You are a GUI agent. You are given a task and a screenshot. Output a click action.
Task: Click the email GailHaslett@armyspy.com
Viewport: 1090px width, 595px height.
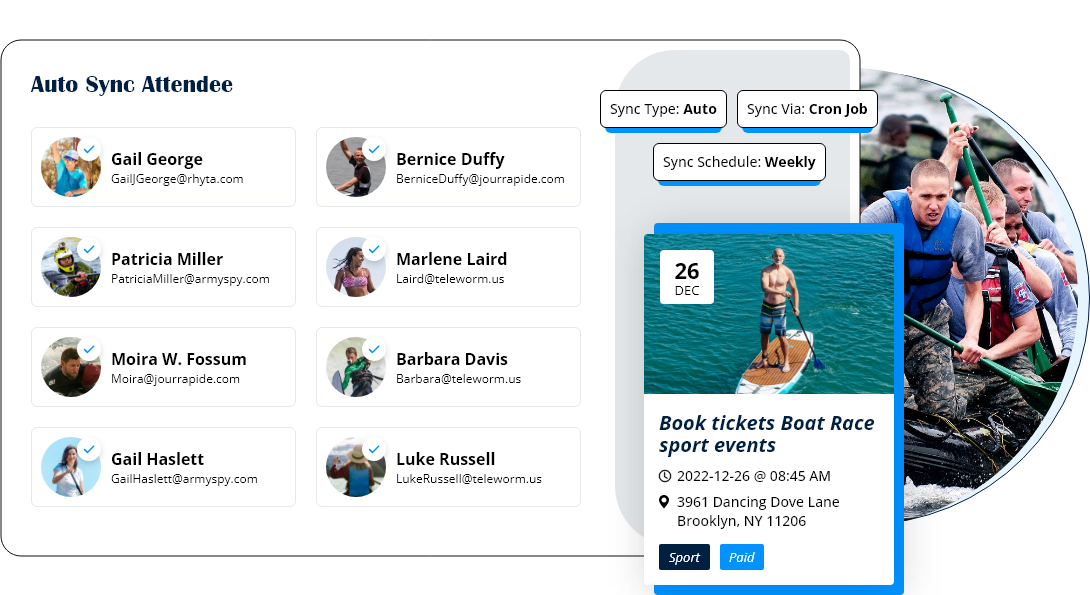pos(184,479)
